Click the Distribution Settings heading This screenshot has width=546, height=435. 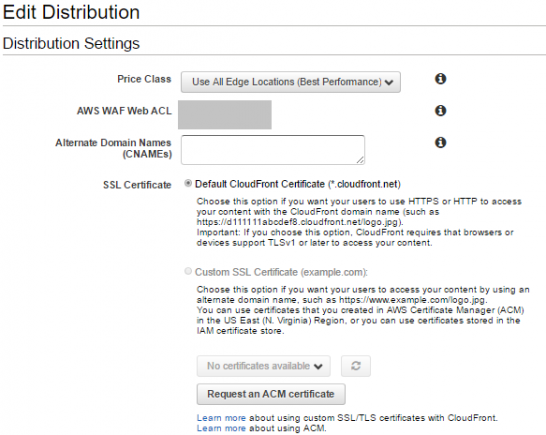71,44
